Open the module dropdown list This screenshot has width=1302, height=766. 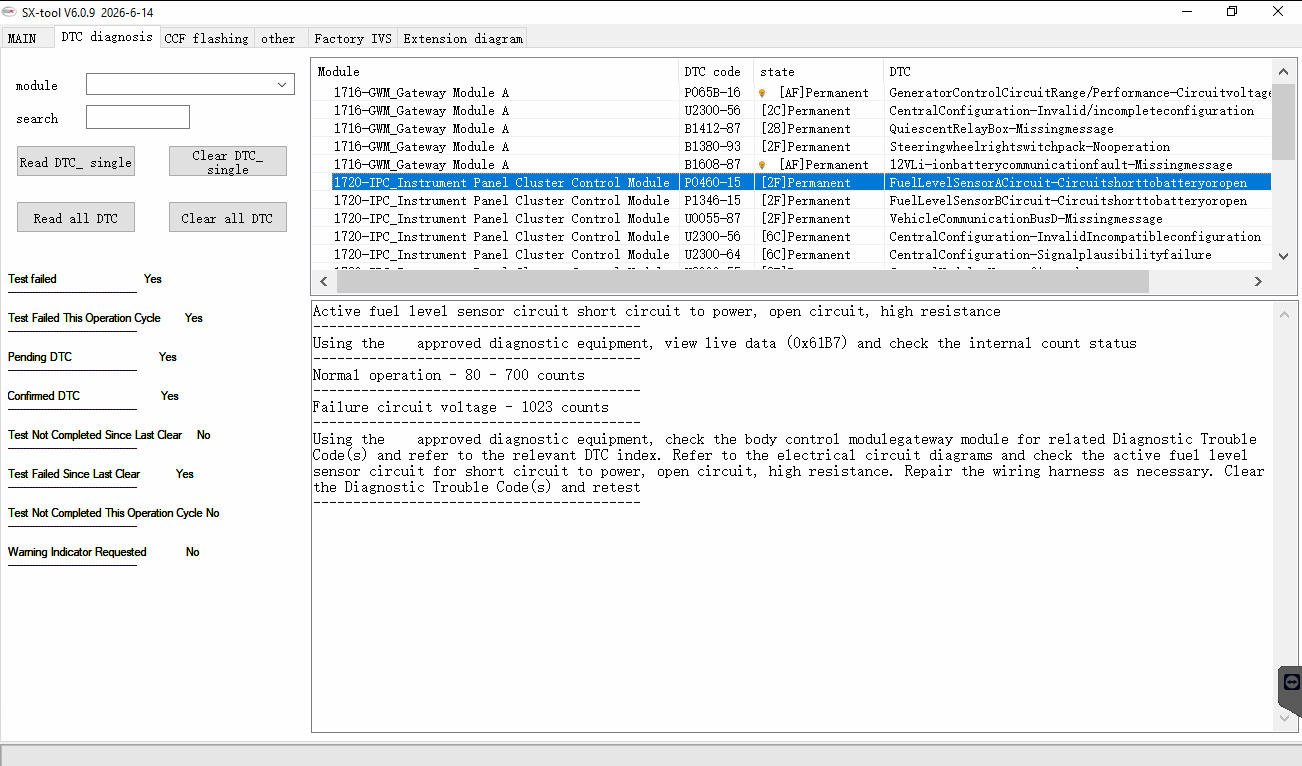190,85
